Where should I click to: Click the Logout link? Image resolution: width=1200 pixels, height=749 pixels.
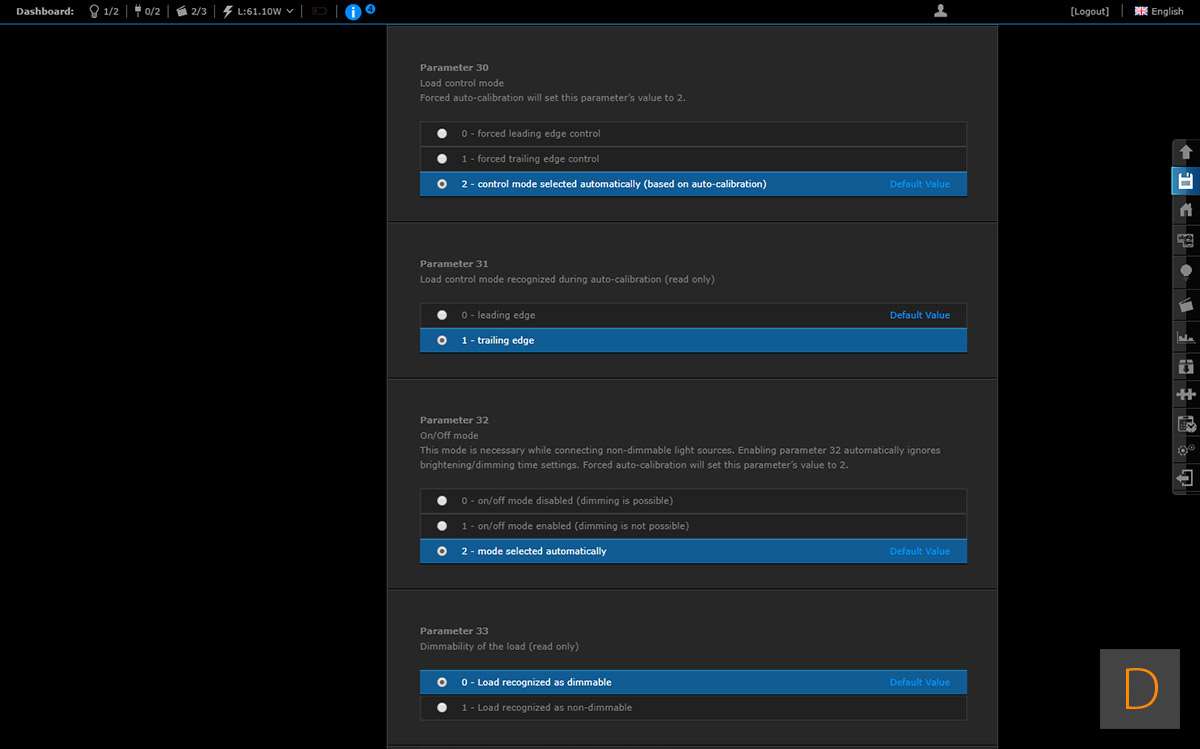coord(1089,12)
